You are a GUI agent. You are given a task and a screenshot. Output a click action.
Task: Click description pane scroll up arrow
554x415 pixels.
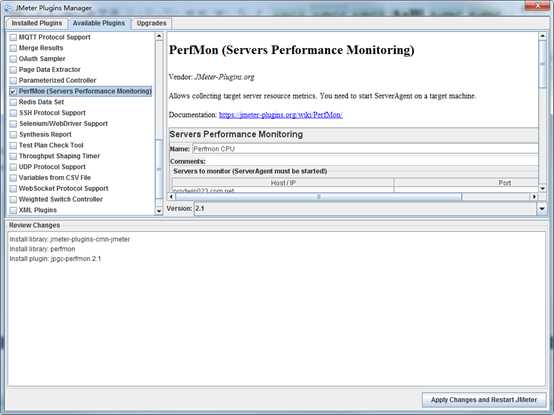[542, 36]
